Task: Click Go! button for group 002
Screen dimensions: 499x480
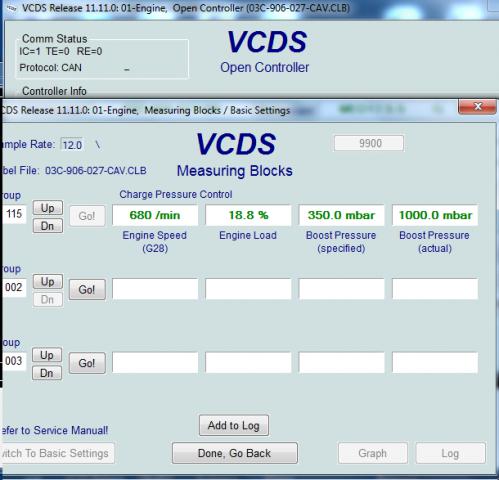Action: (87, 289)
